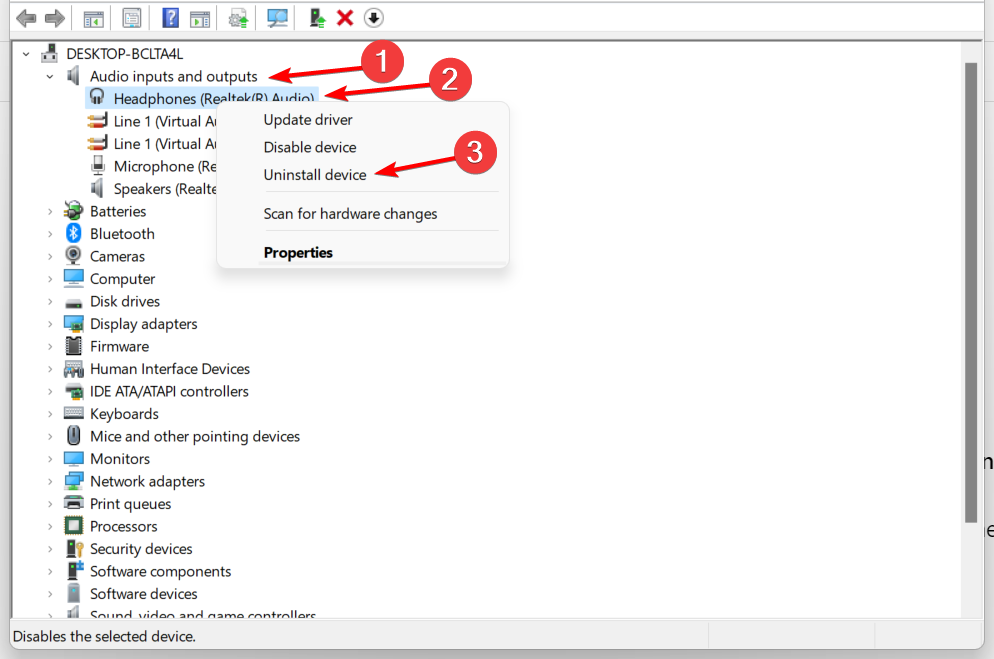Image resolution: width=994 pixels, height=659 pixels.
Task: Expand the Bluetooth category
Action: [x=50, y=234]
